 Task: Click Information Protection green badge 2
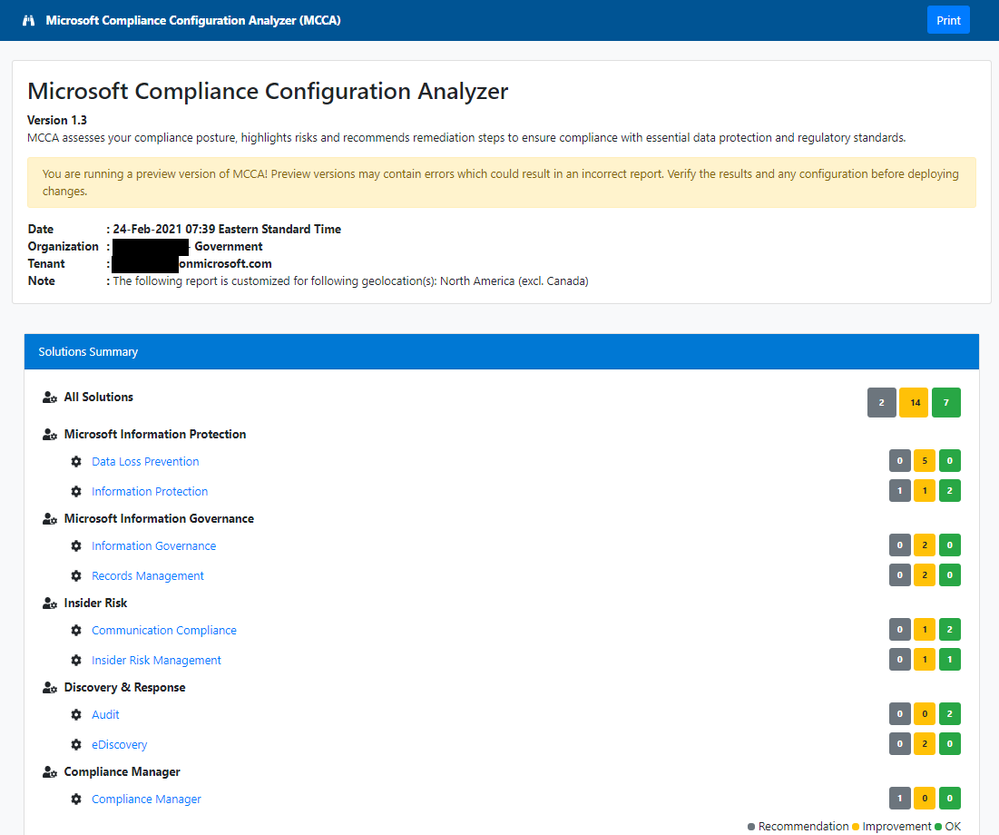949,490
